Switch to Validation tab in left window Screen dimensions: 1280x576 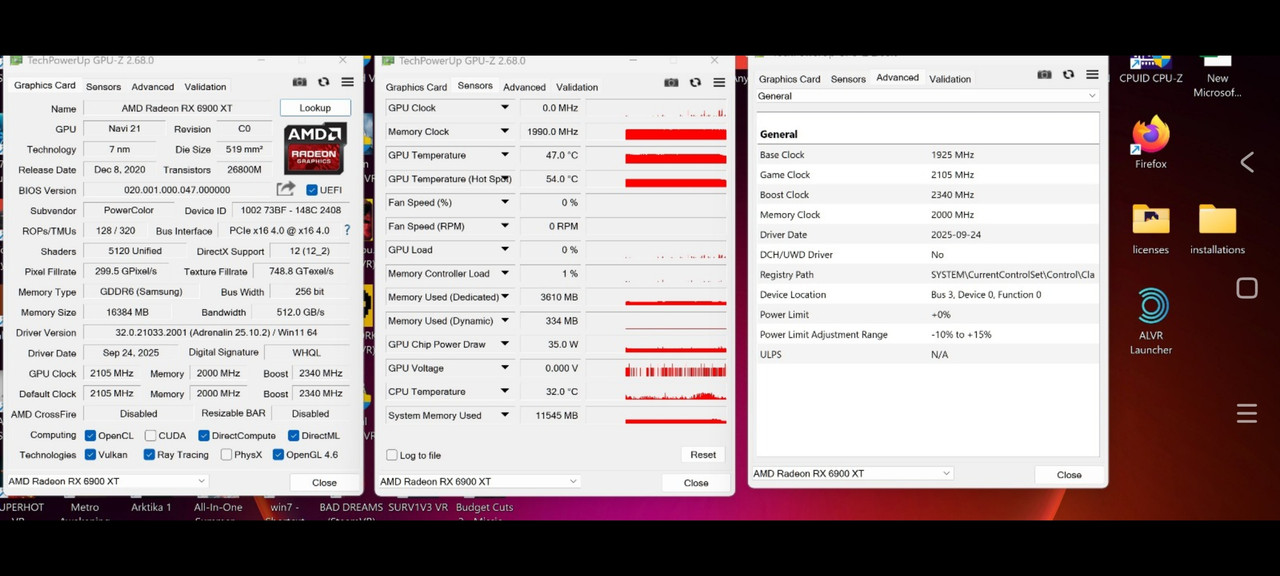[x=205, y=87]
